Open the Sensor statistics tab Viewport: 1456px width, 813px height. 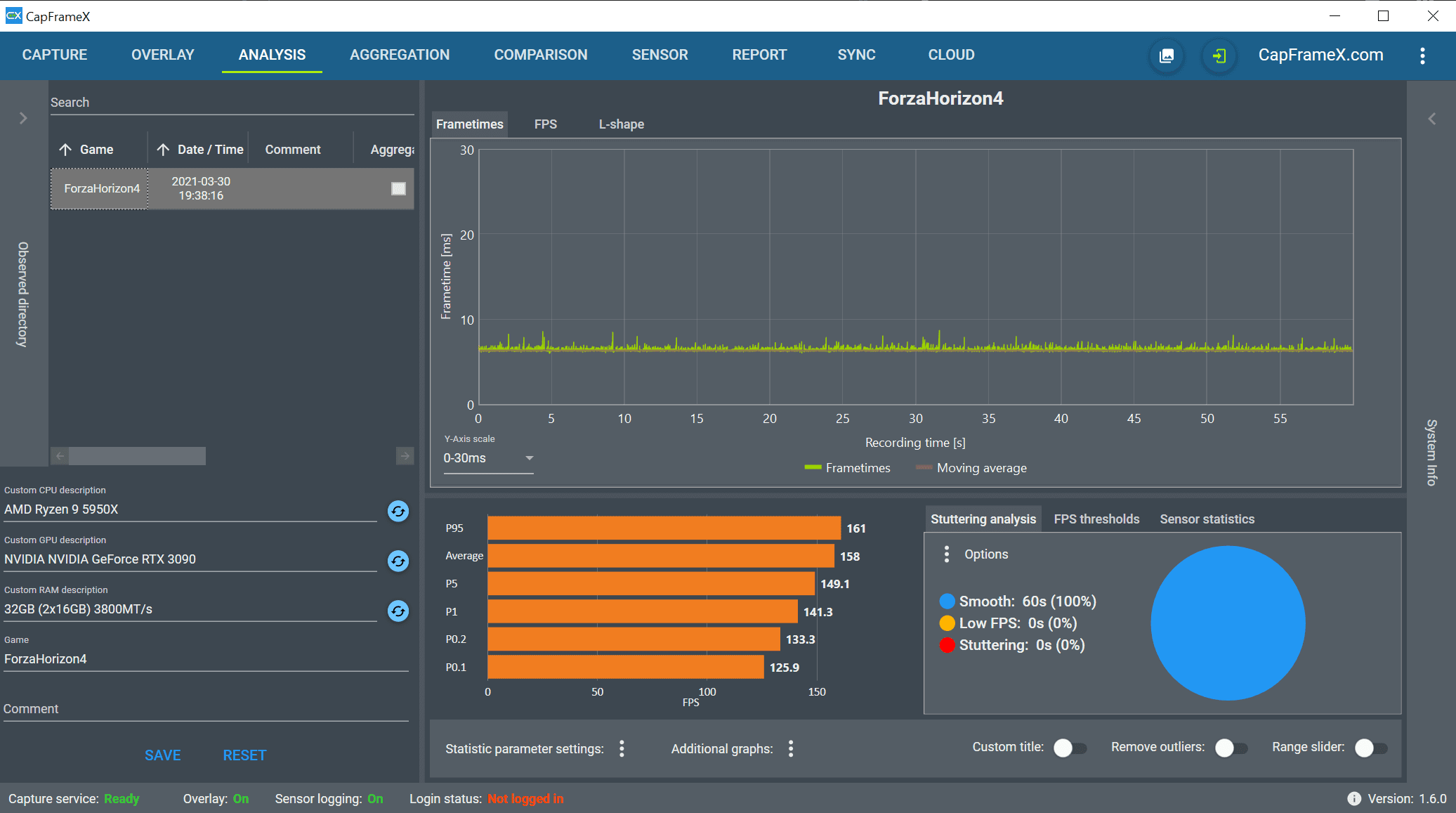pyautogui.click(x=1207, y=519)
